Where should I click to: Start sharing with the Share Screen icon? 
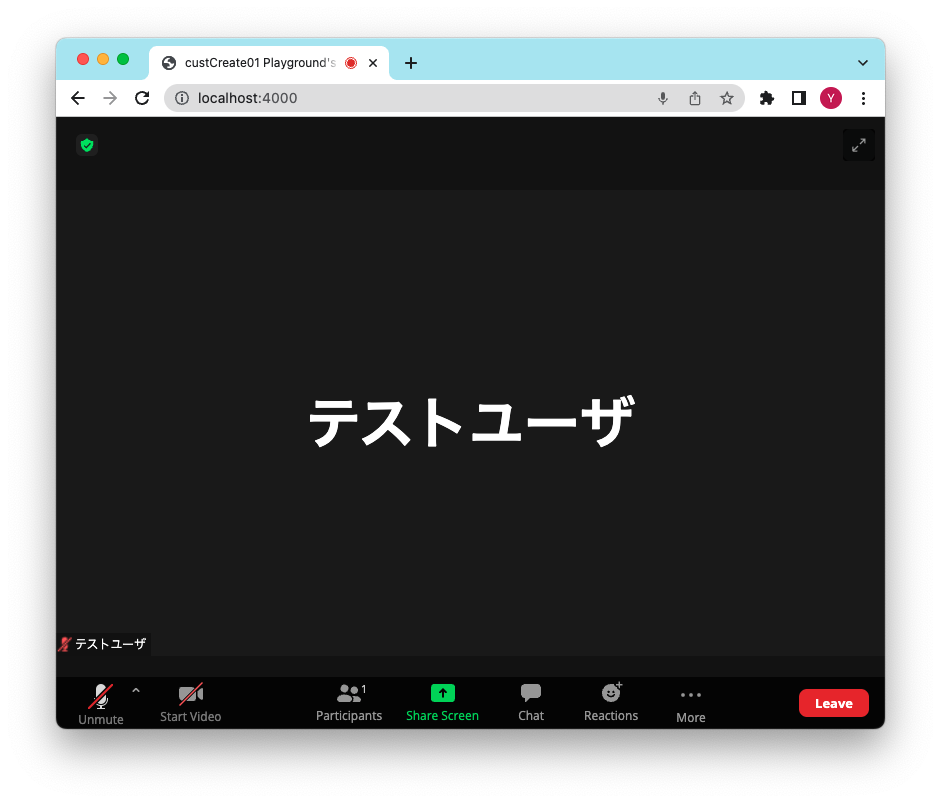442,702
